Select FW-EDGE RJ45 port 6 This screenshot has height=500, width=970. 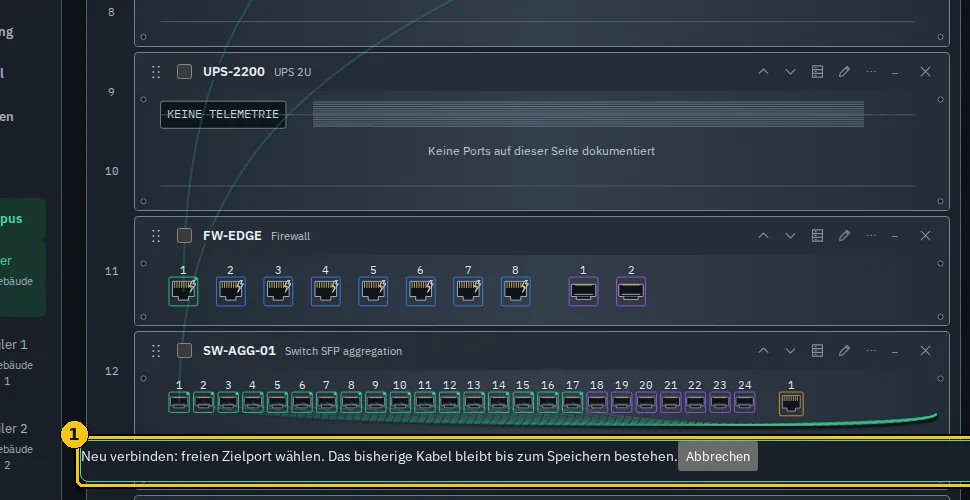click(x=421, y=291)
